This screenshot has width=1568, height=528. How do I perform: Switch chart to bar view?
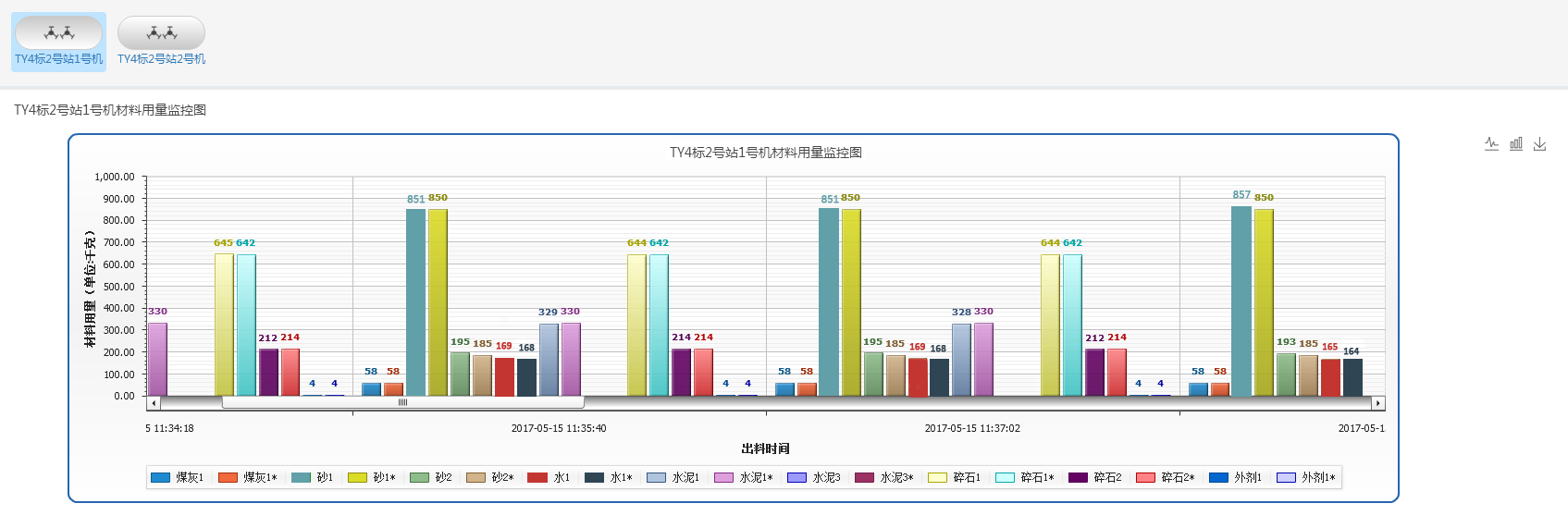click(1515, 143)
